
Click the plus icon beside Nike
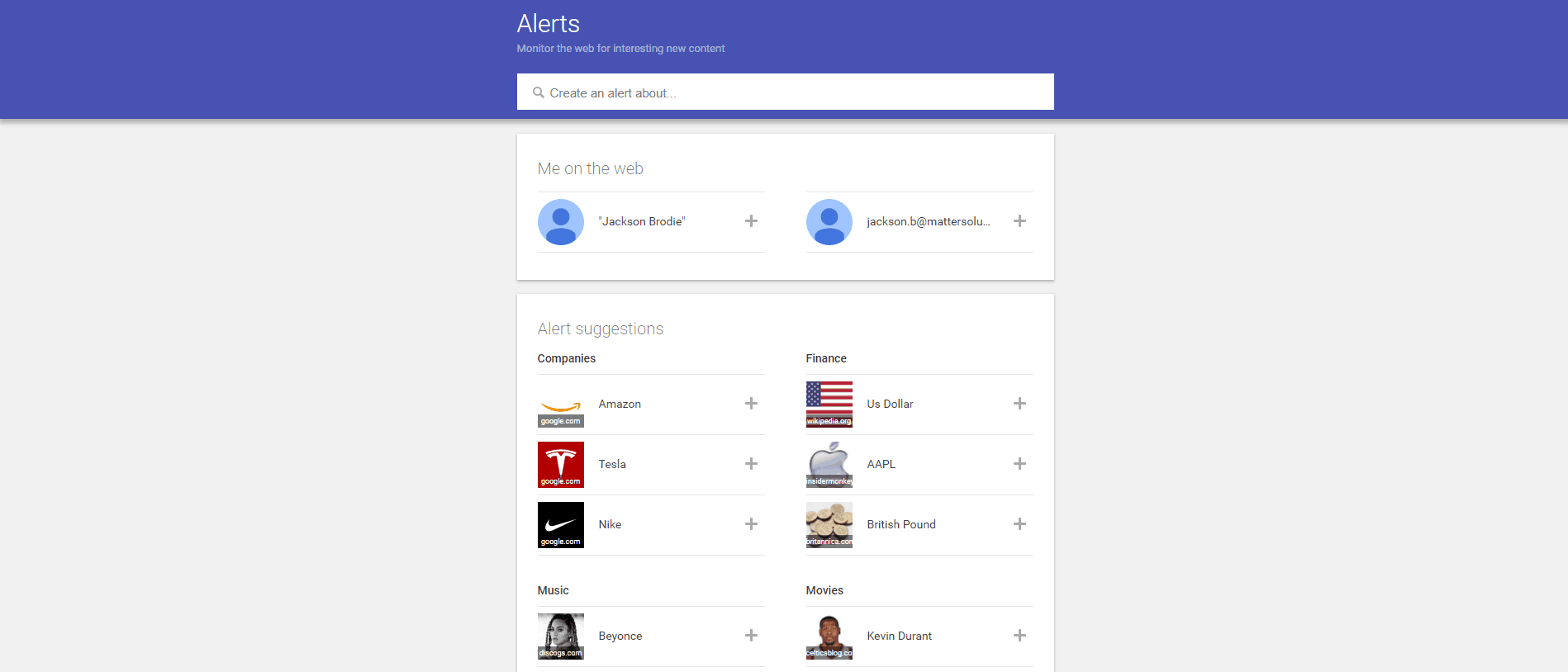[751, 524]
